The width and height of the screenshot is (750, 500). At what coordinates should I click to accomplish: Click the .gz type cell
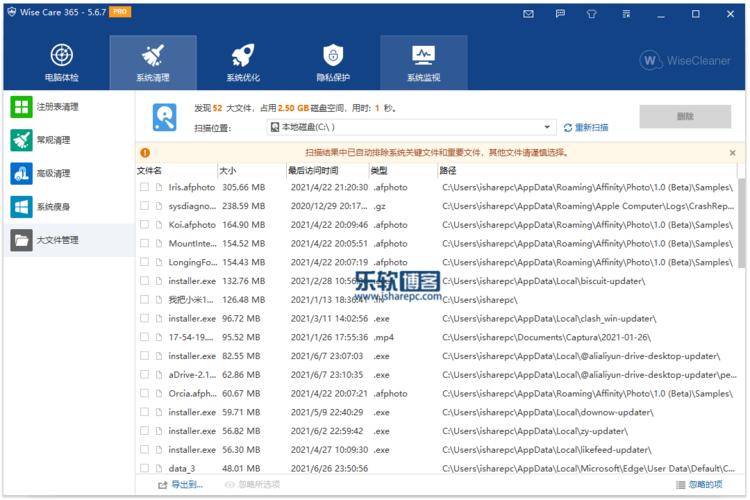click(x=380, y=206)
